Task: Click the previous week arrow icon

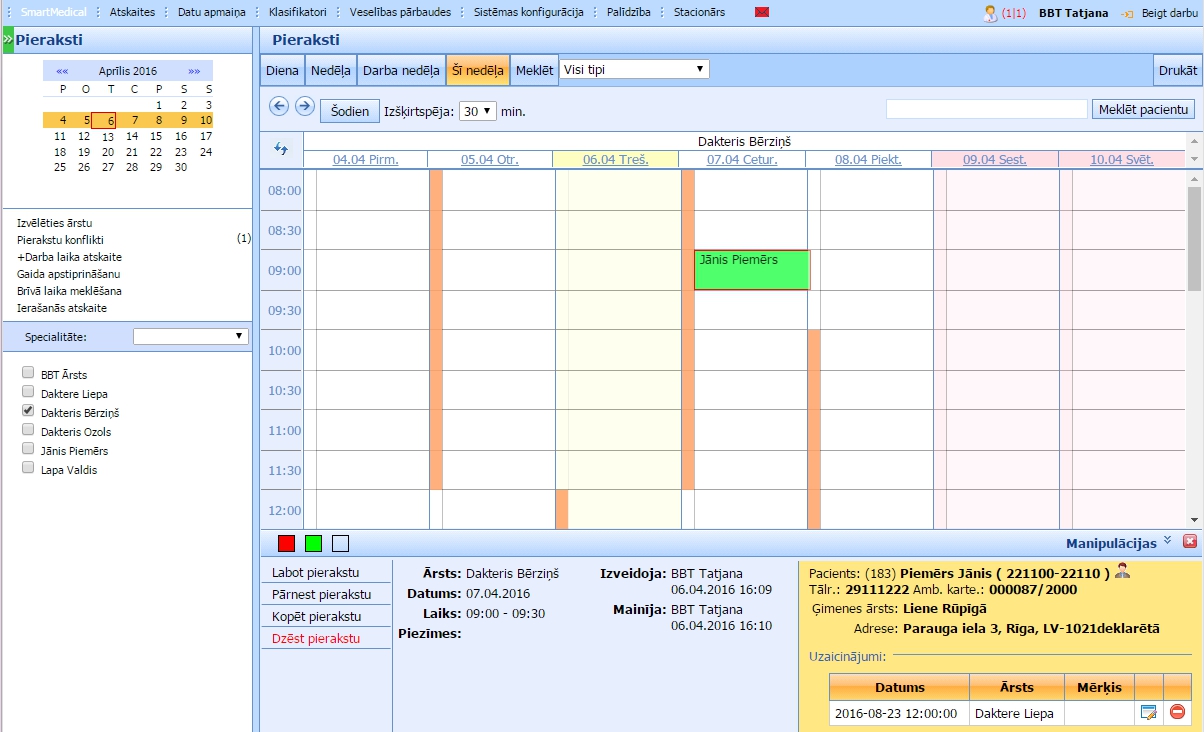Action: [279, 106]
